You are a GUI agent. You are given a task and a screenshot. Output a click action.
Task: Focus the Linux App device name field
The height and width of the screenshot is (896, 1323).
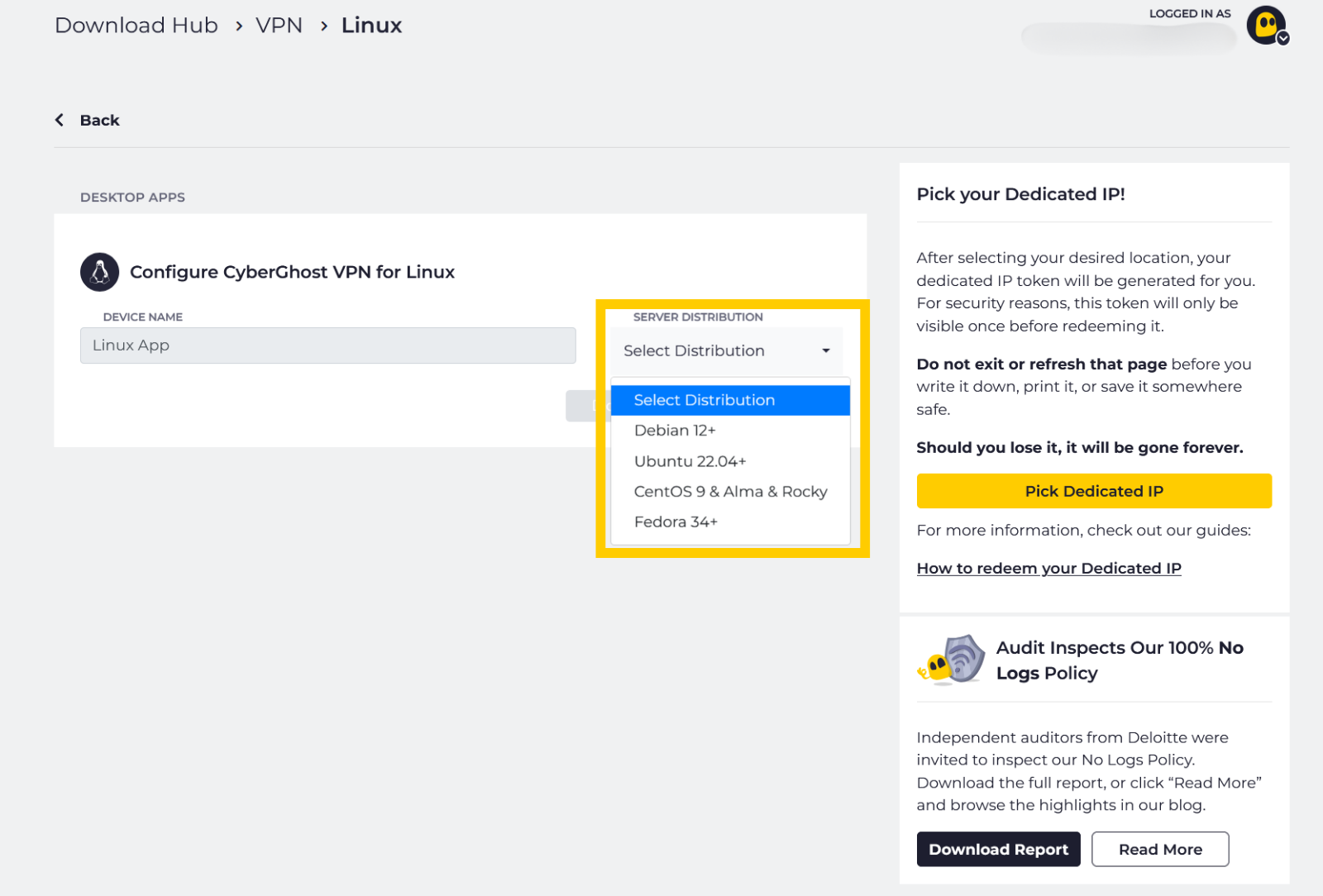click(x=327, y=346)
